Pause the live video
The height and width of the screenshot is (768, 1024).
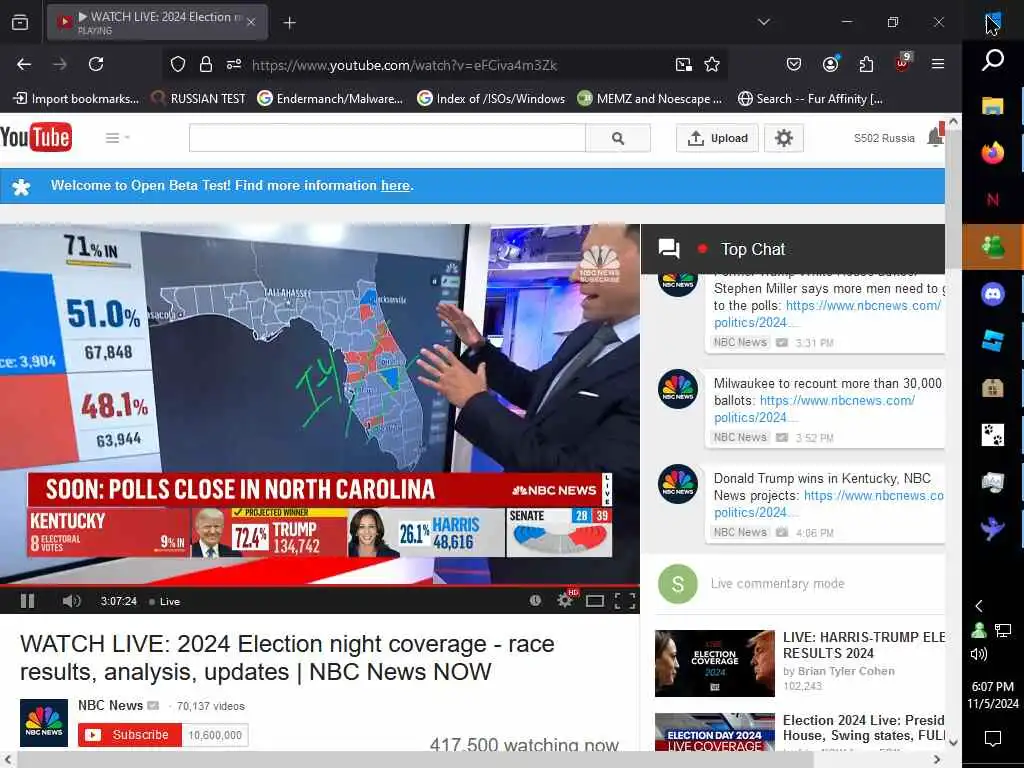[x=27, y=601]
